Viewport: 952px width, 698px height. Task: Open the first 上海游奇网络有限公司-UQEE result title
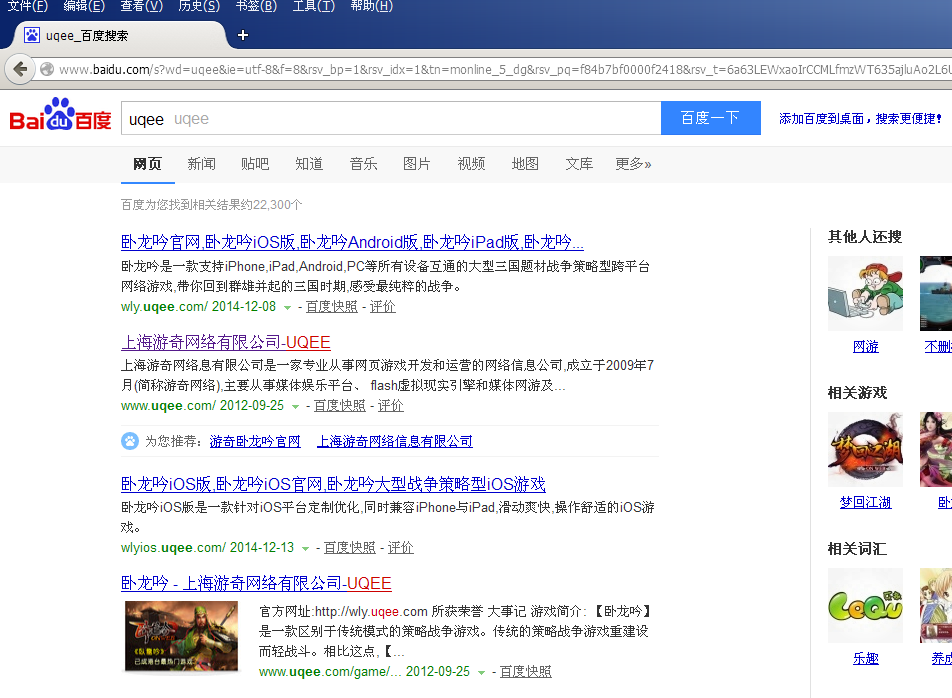pyautogui.click(x=226, y=342)
